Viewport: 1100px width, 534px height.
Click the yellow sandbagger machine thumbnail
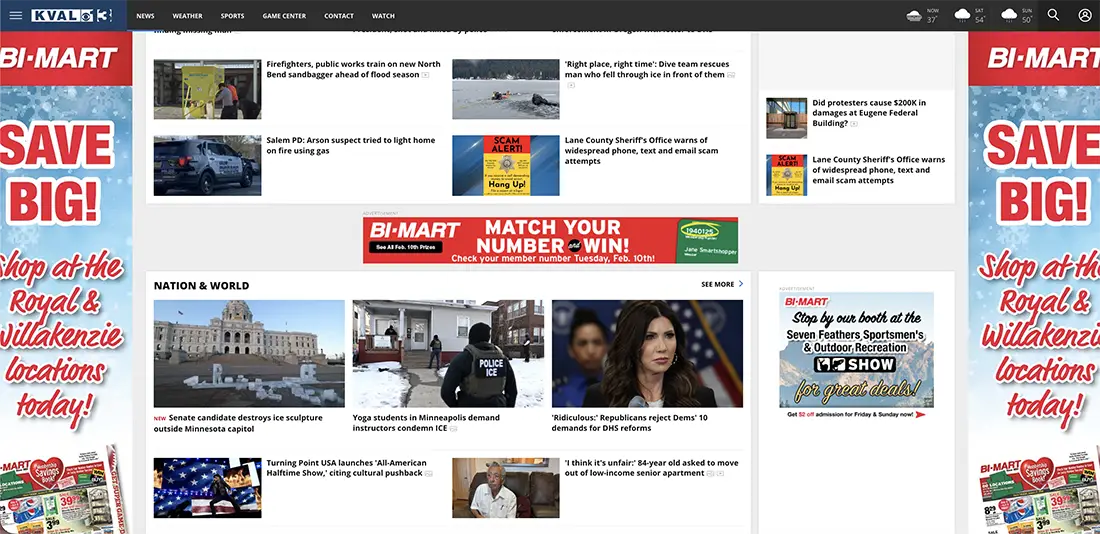pos(208,89)
